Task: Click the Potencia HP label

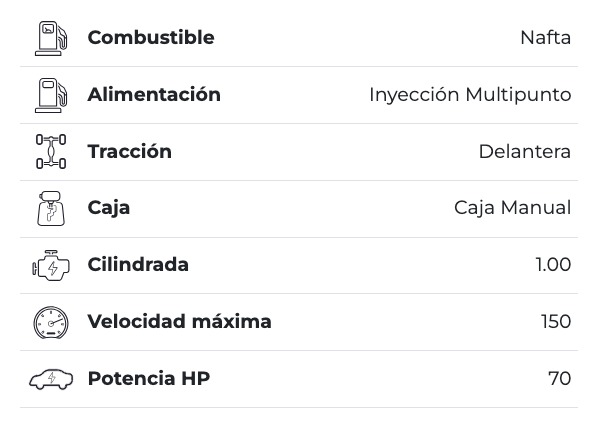Action: (x=149, y=379)
